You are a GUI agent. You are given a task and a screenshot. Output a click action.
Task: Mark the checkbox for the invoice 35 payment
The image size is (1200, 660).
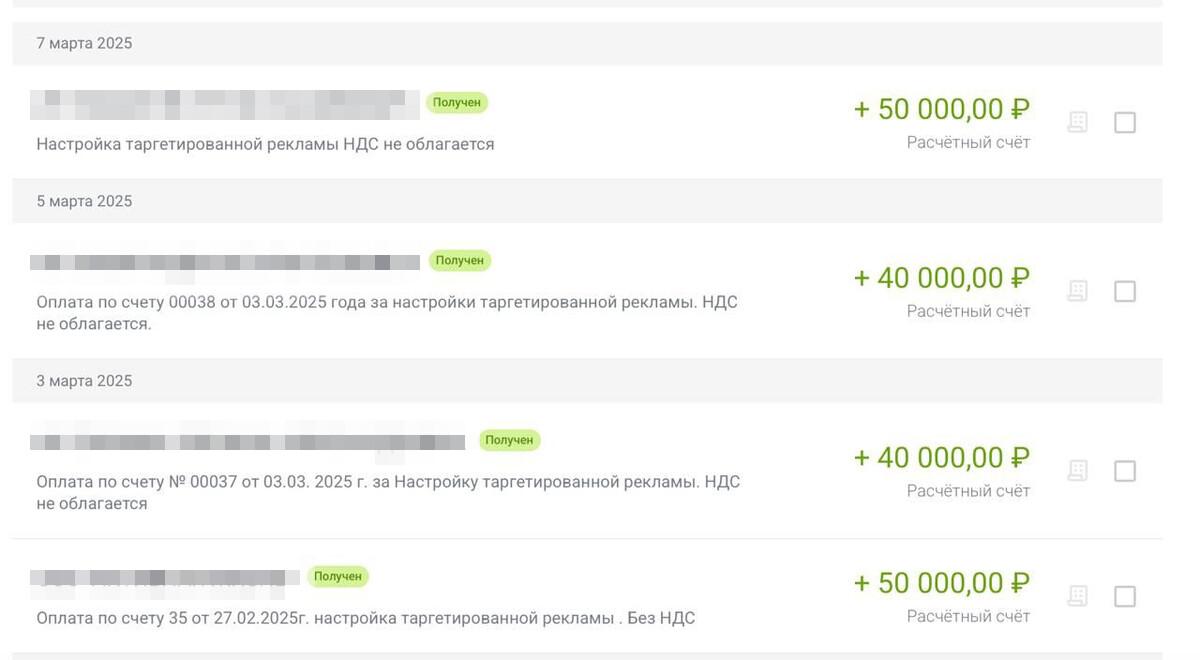click(x=1125, y=596)
